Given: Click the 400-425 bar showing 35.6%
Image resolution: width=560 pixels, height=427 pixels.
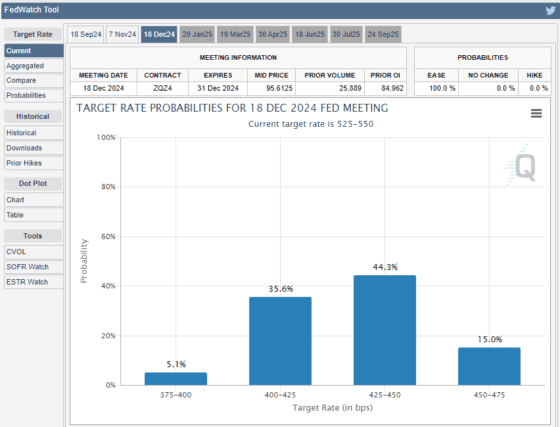Looking at the screenshot, I should coord(280,341).
